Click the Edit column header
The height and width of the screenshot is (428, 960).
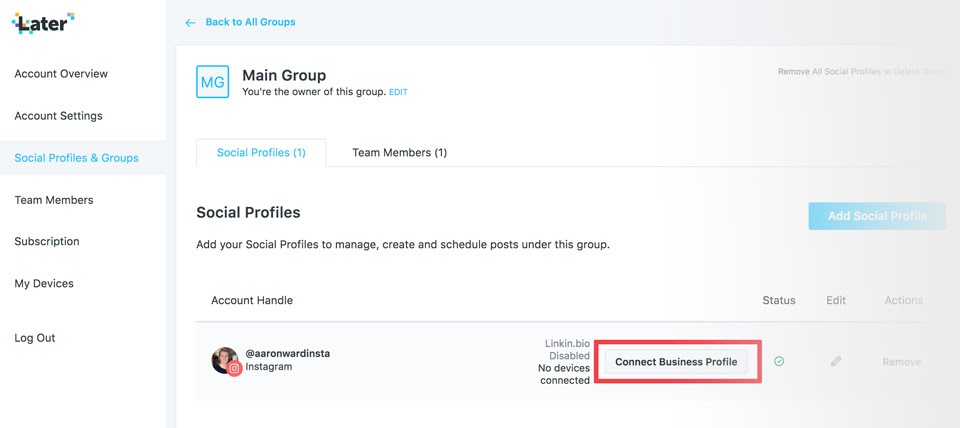(x=836, y=301)
